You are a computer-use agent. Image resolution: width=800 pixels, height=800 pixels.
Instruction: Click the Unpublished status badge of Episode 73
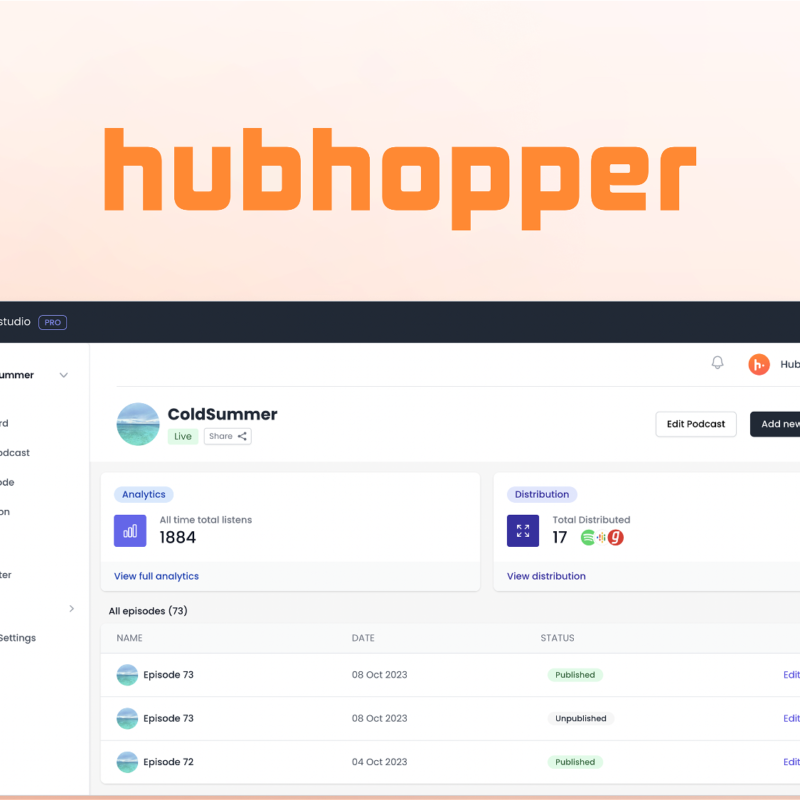tap(580, 718)
